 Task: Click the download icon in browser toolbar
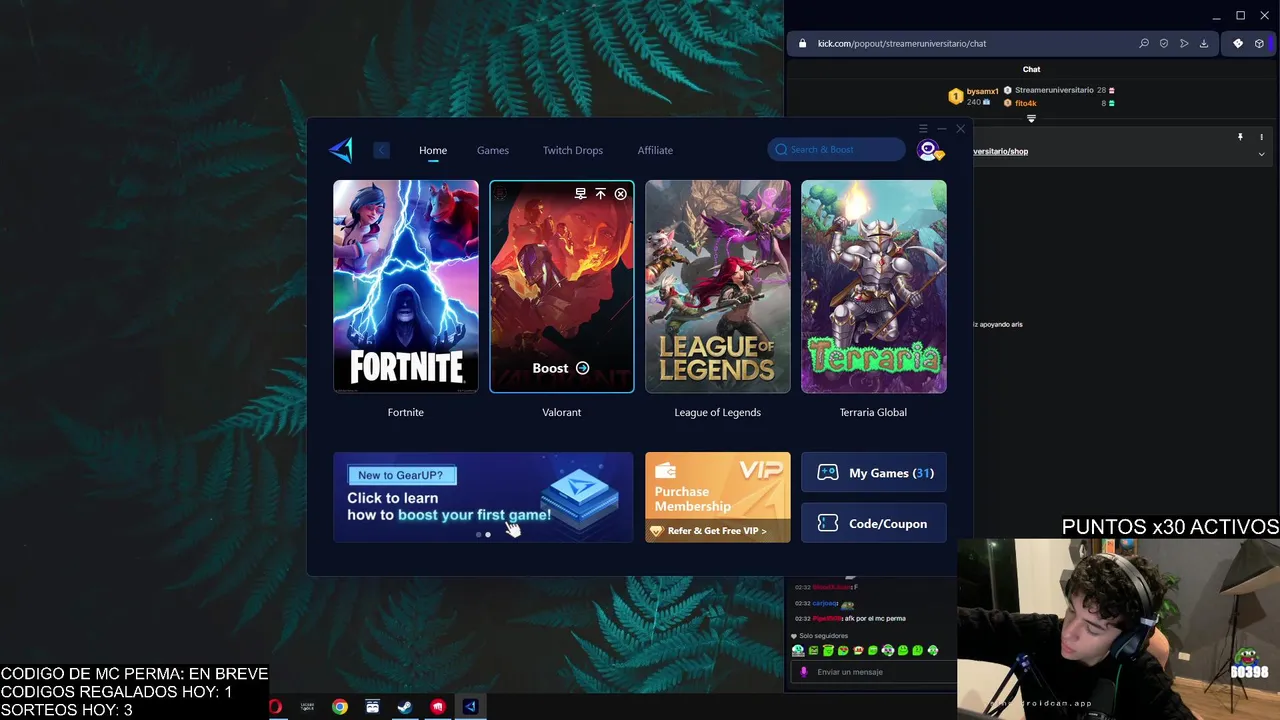tap(1204, 44)
